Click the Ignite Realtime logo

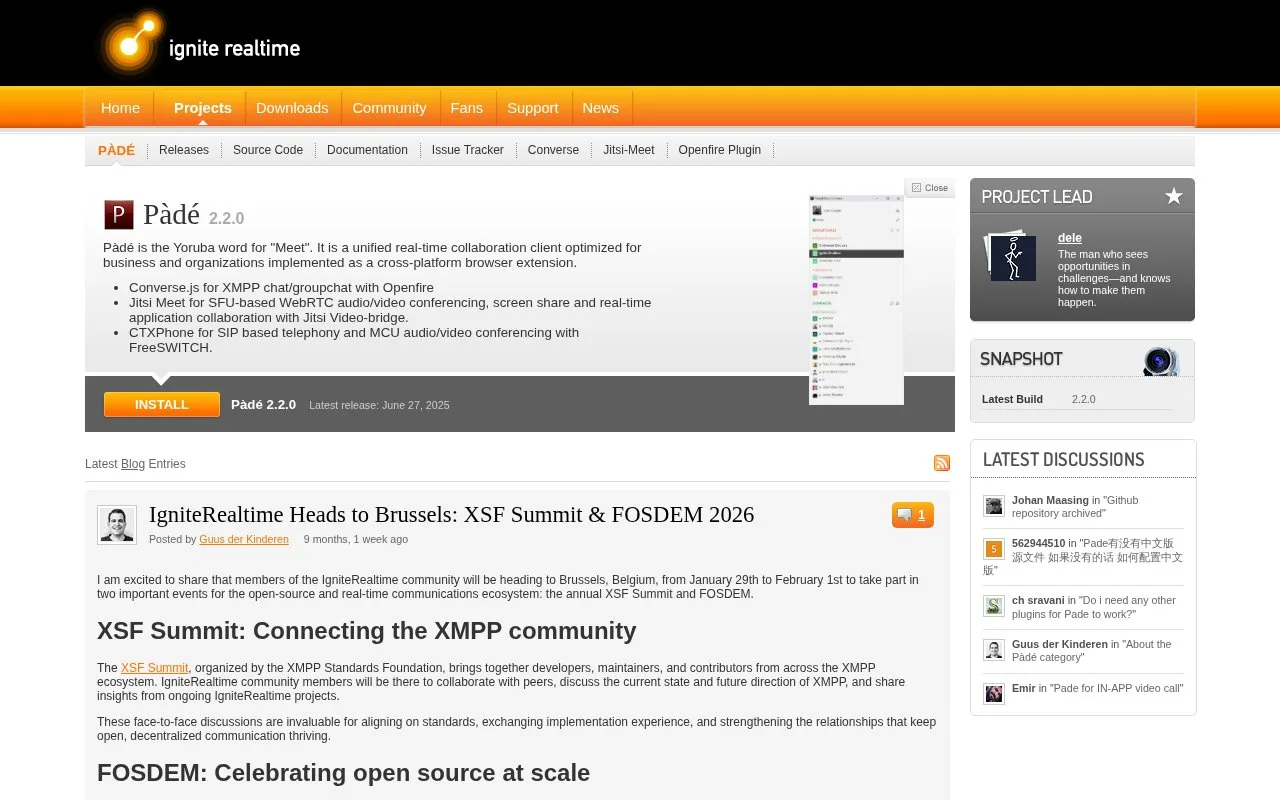point(201,44)
